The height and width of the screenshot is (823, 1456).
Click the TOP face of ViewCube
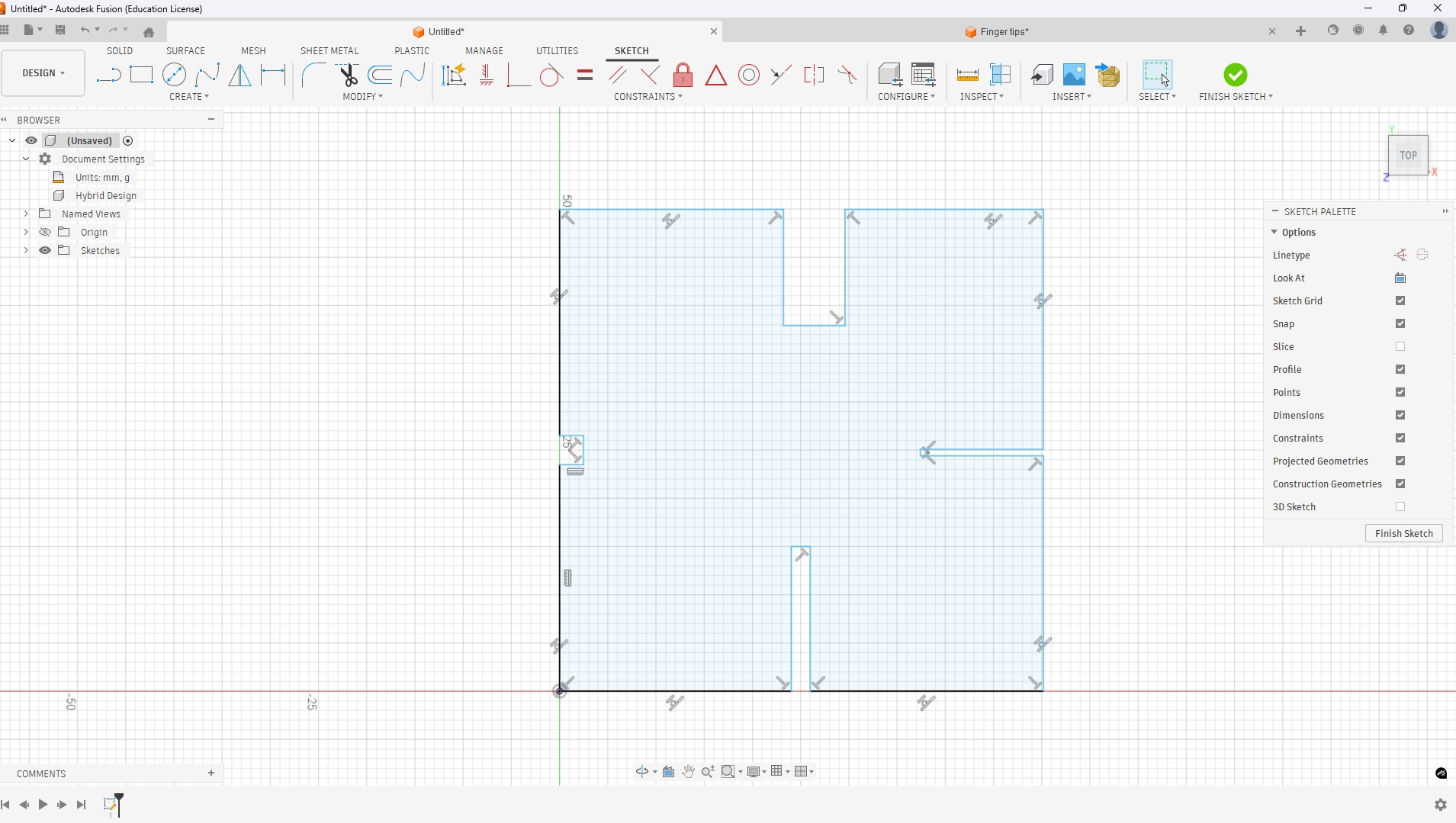click(1408, 156)
